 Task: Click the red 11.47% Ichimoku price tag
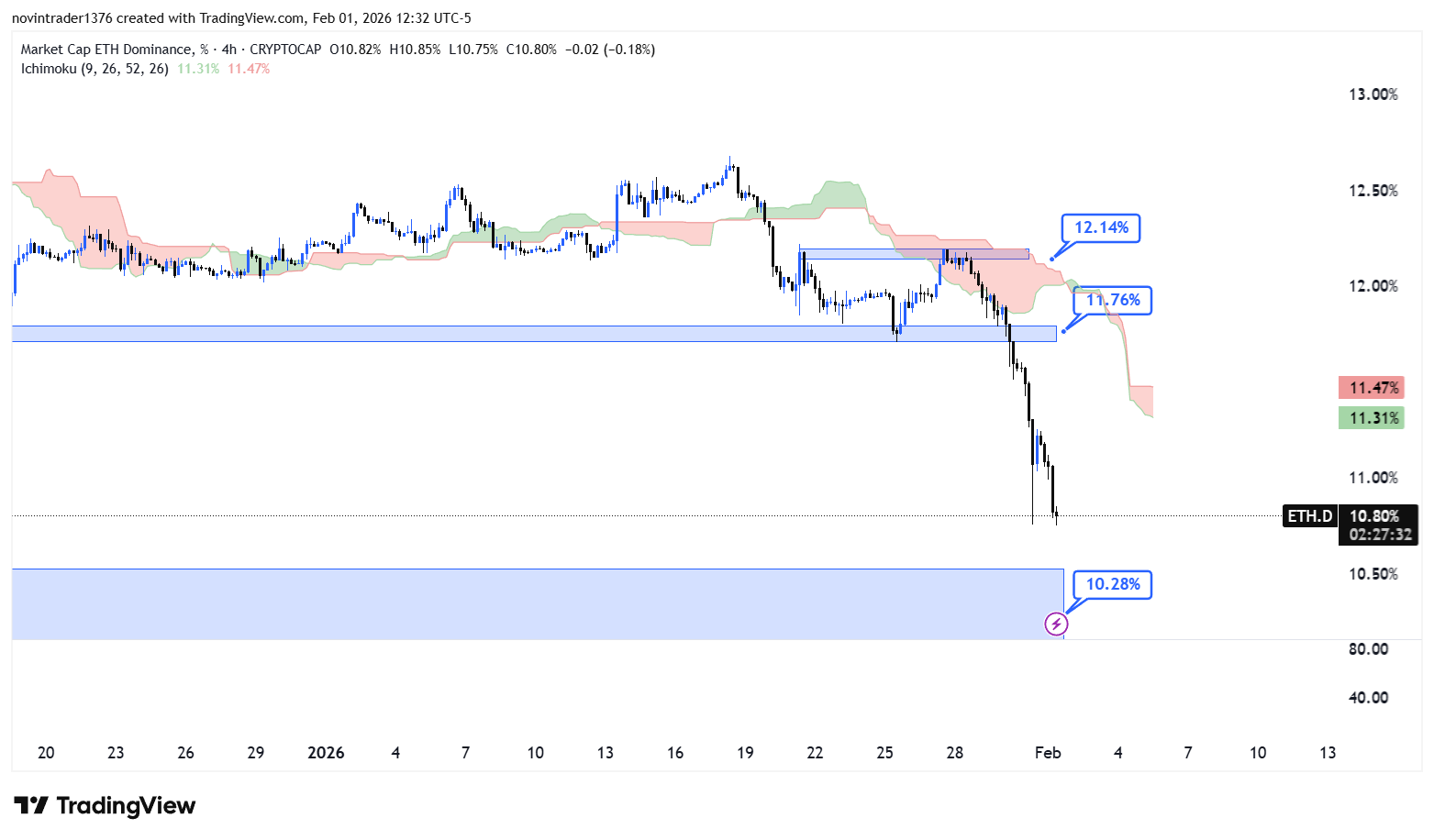click(1372, 388)
